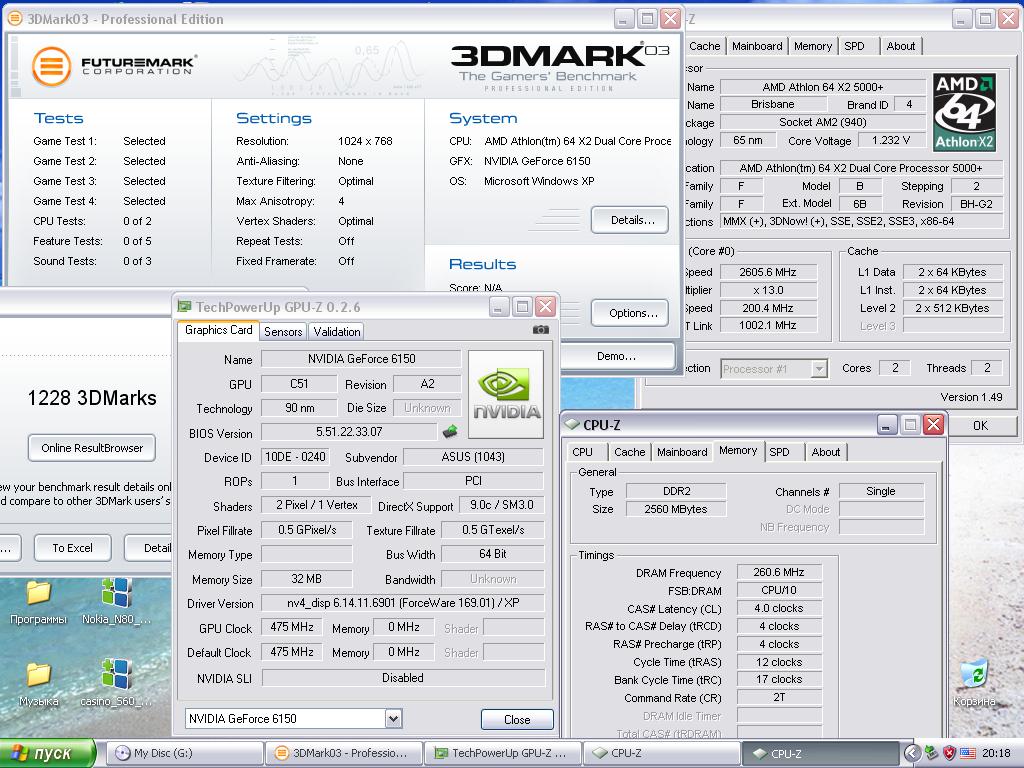Click the Demo... button in 3DMark03
This screenshot has height=768, width=1024.
[x=617, y=356]
